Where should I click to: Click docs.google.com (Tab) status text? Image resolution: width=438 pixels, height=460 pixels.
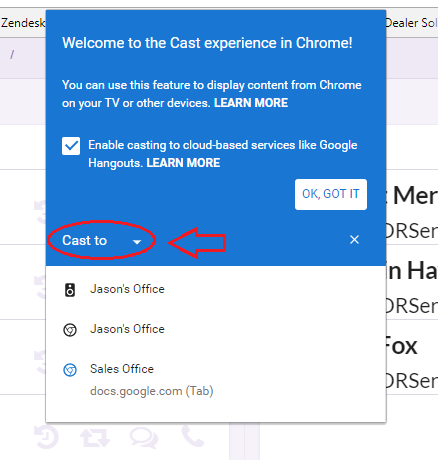[152, 391]
